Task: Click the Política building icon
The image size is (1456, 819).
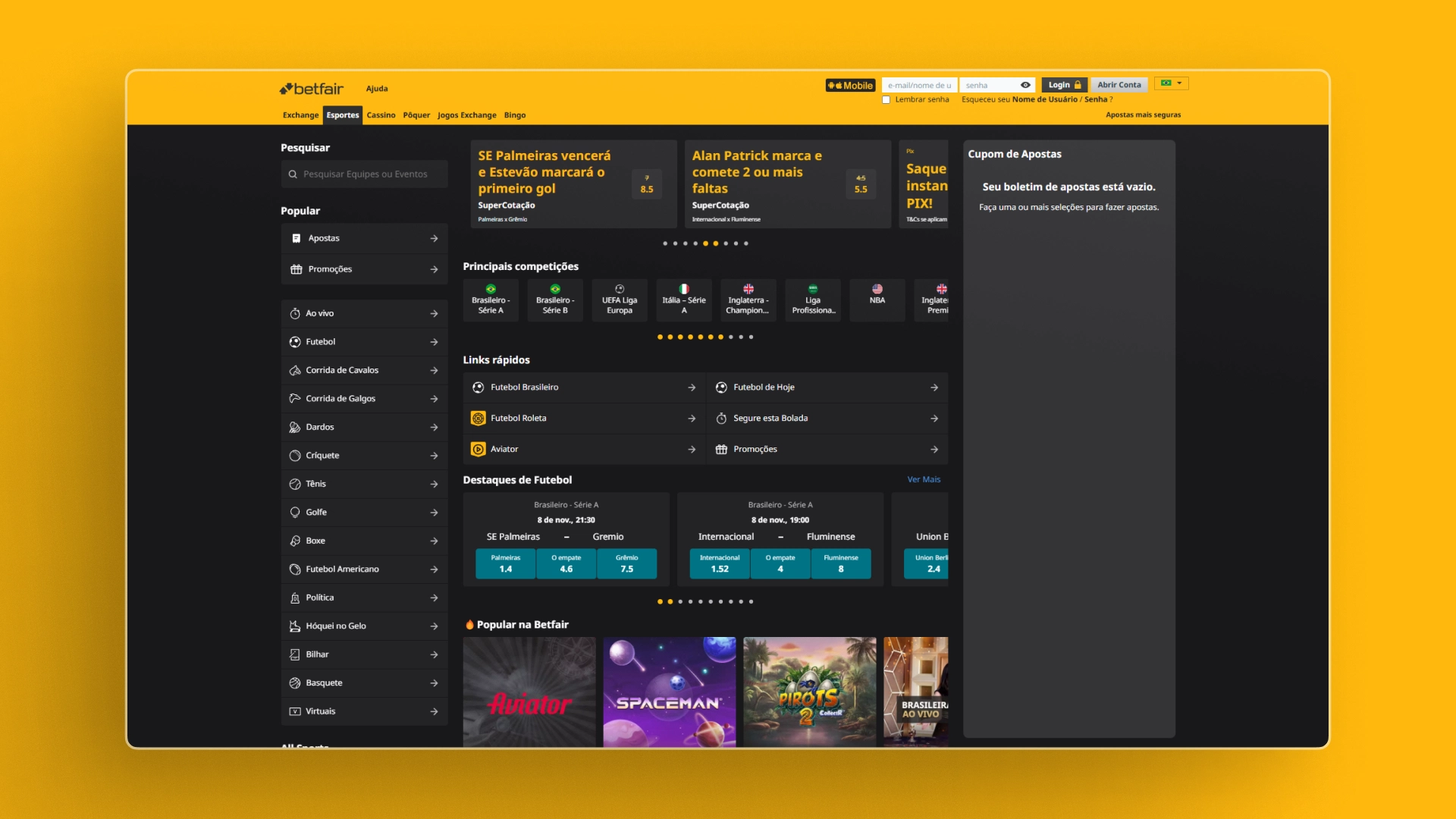Action: 295,598
